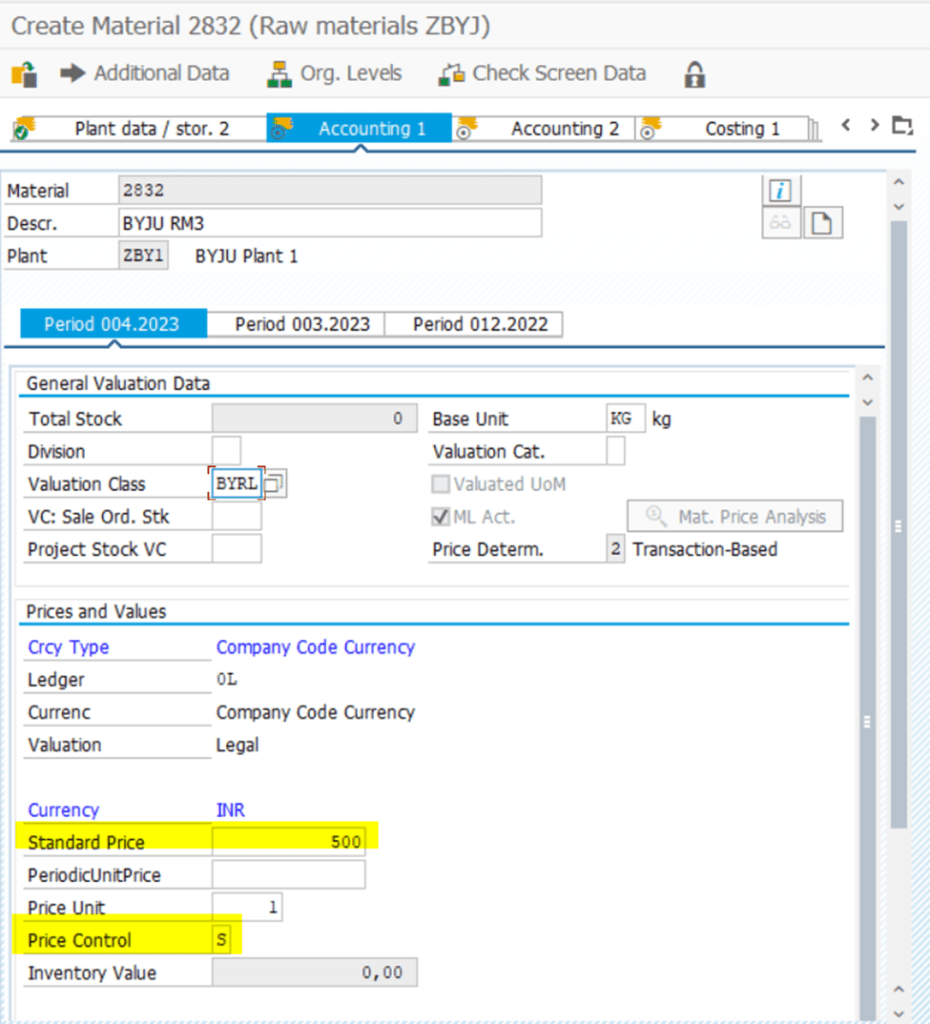Click the first toolbar icon left of Additional Data
Viewport: 930px width, 1024px height.
click(24, 74)
